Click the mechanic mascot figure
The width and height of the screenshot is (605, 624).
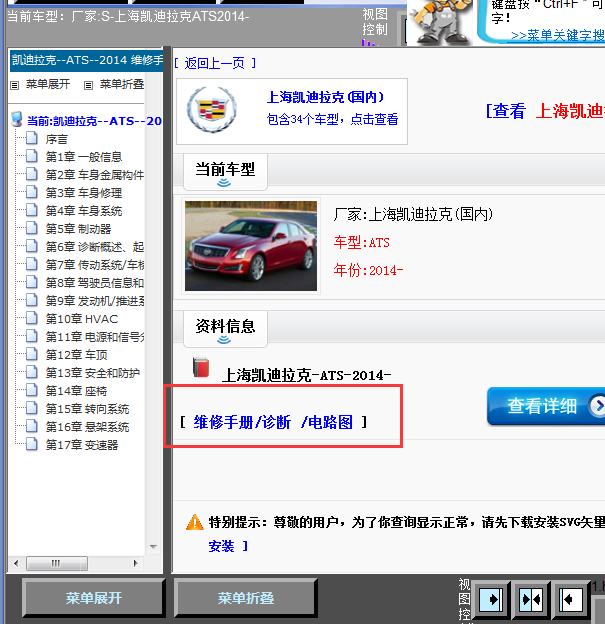point(440,21)
